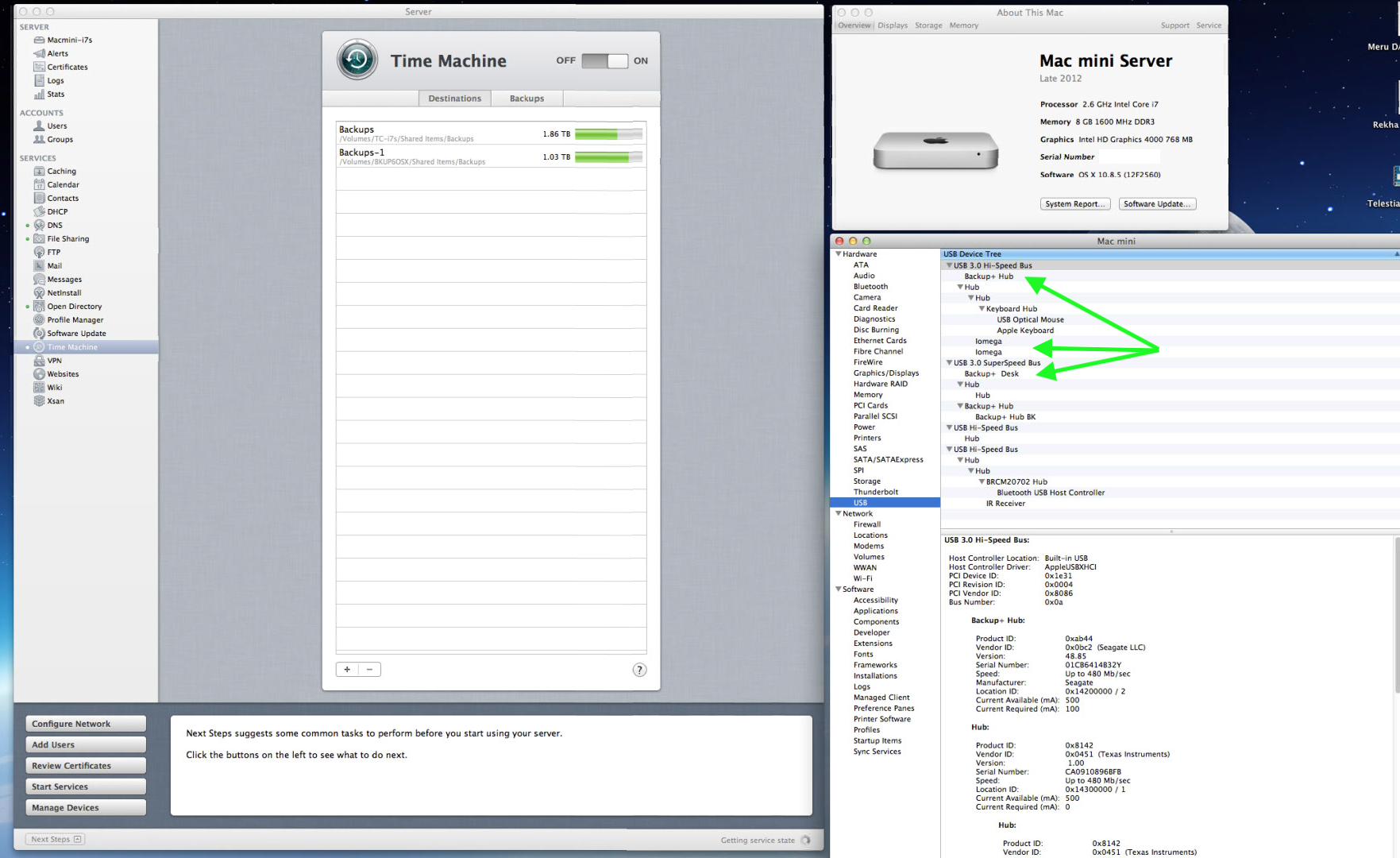Select Groups account icon
This screenshot has width=1400, height=858.
39,139
